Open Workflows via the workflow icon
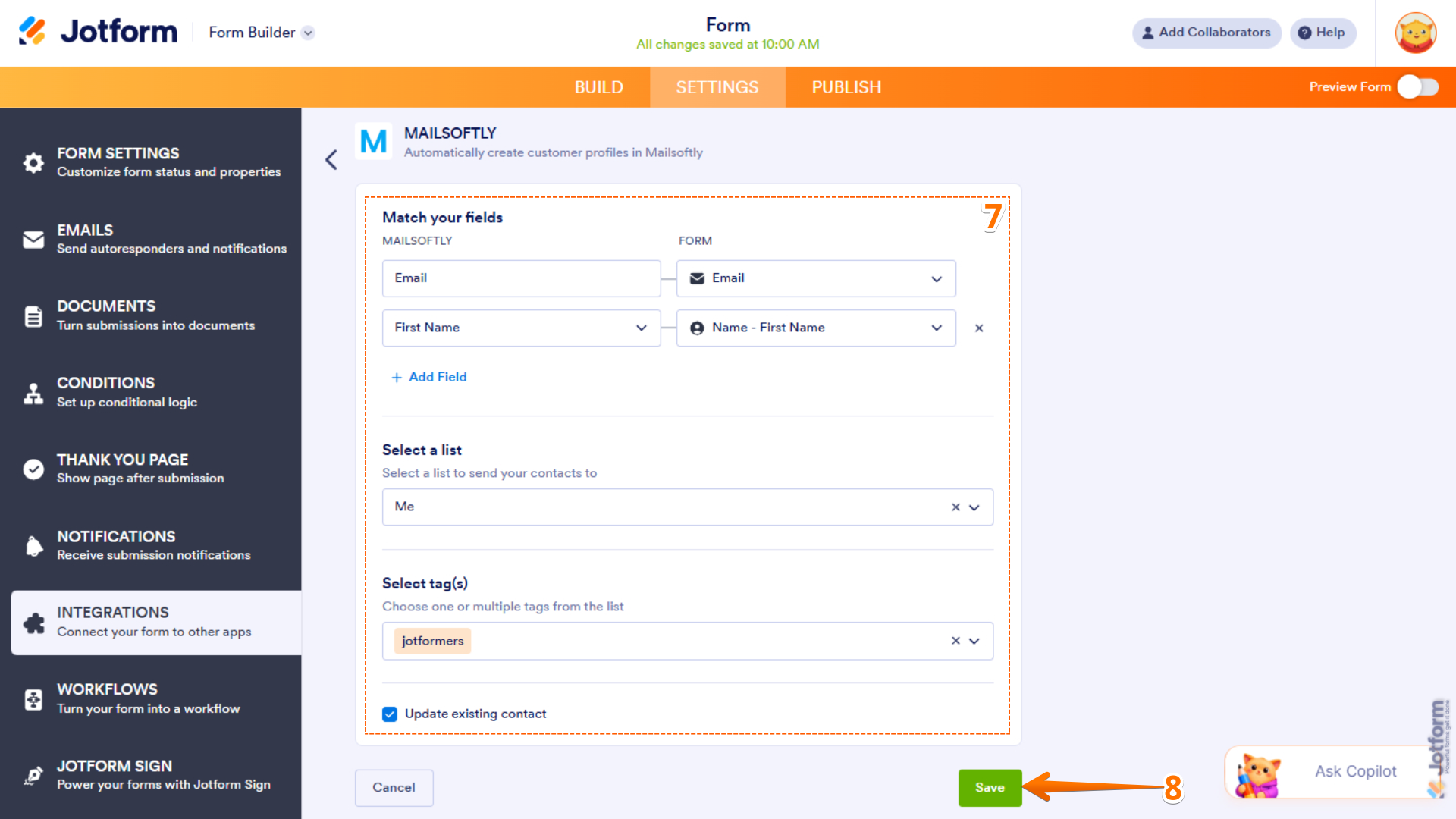The width and height of the screenshot is (1456, 819). (x=33, y=698)
